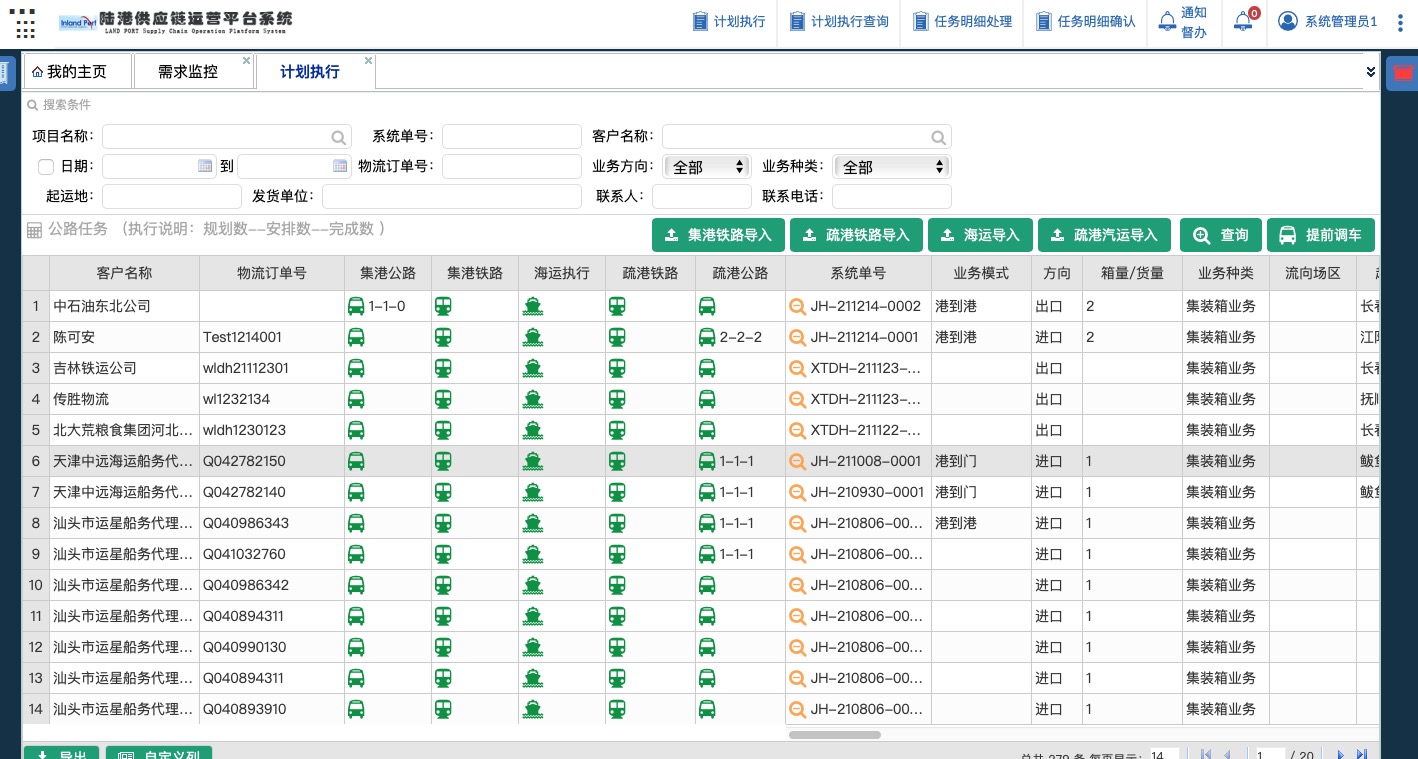Image resolution: width=1418 pixels, height=759 pixels.
Task: Click the notification bell with red badge
Action: 1244,21
